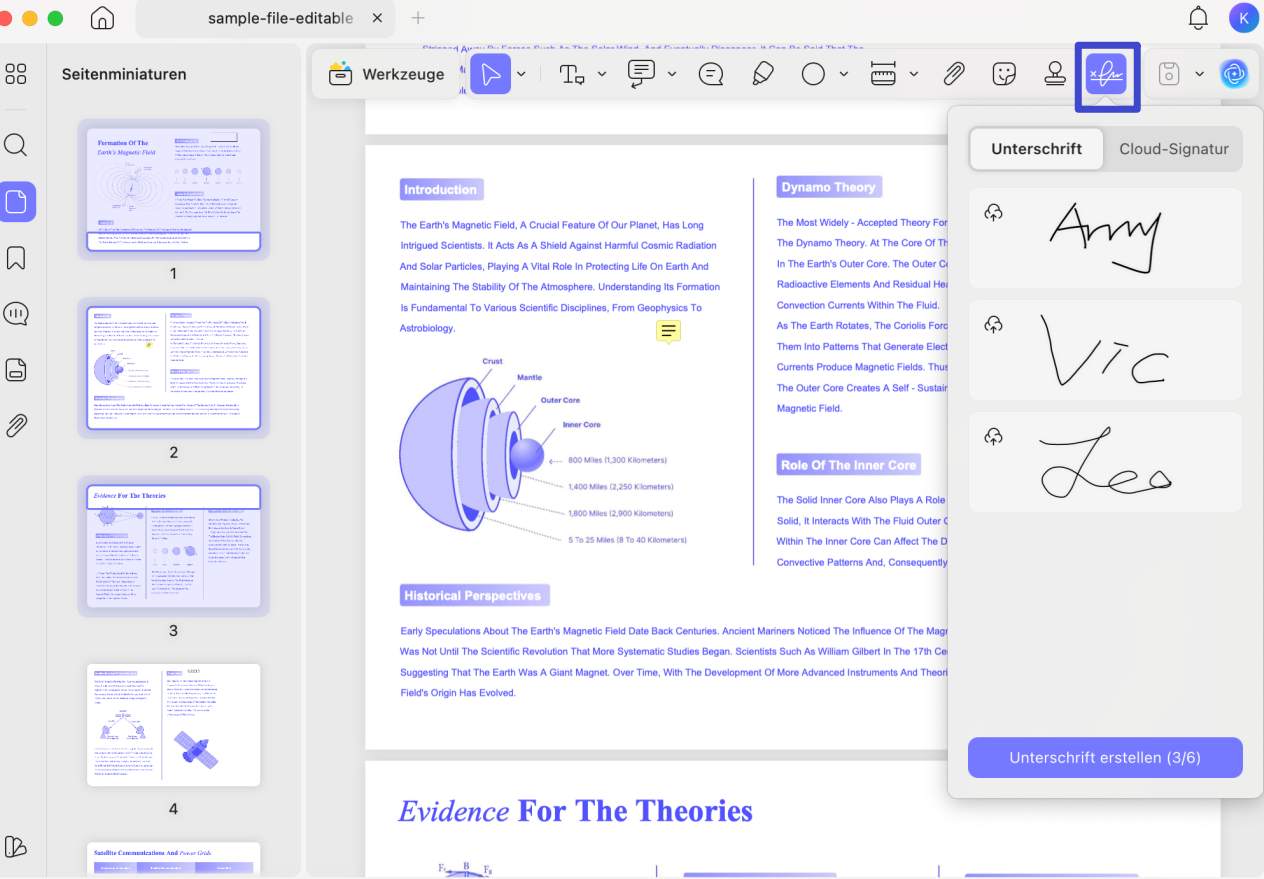Click the 800 Miles (1,300 Kilometers) label
This screenshot has height=879, width=1264.
(x=617, y=460)
